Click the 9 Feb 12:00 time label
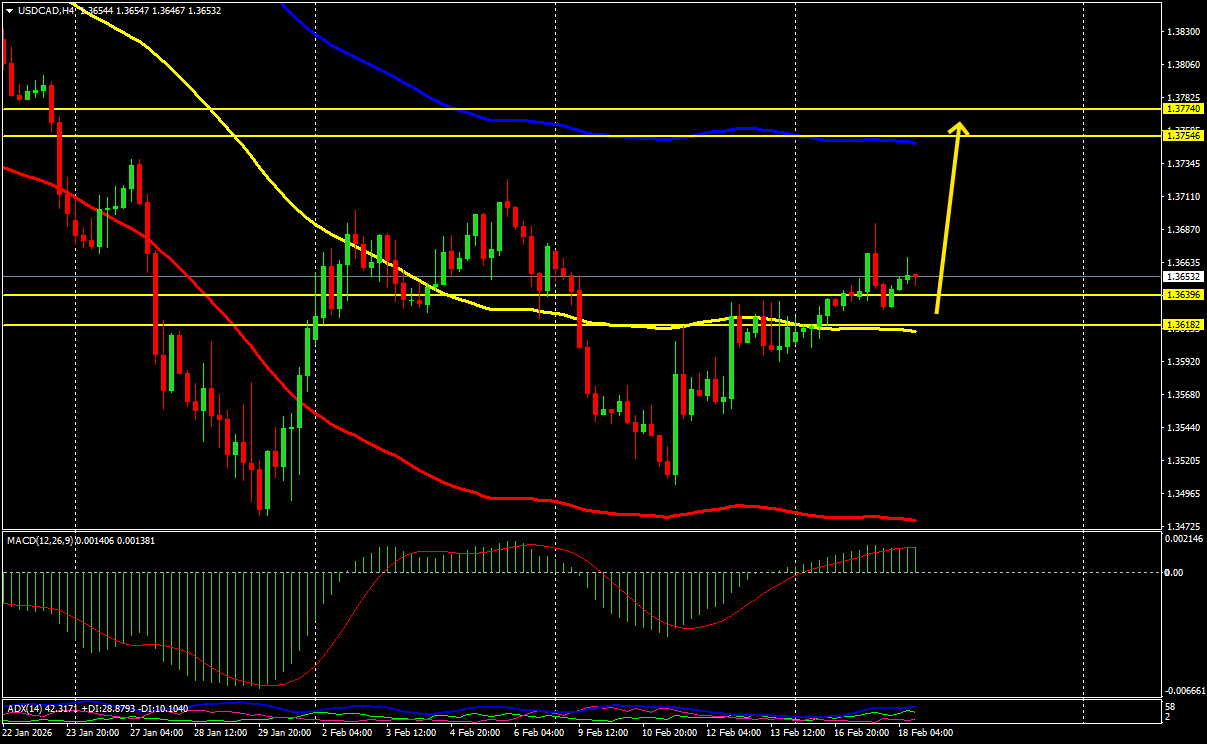This screenshot has height=744, width=1207. (x=604, y=733)
